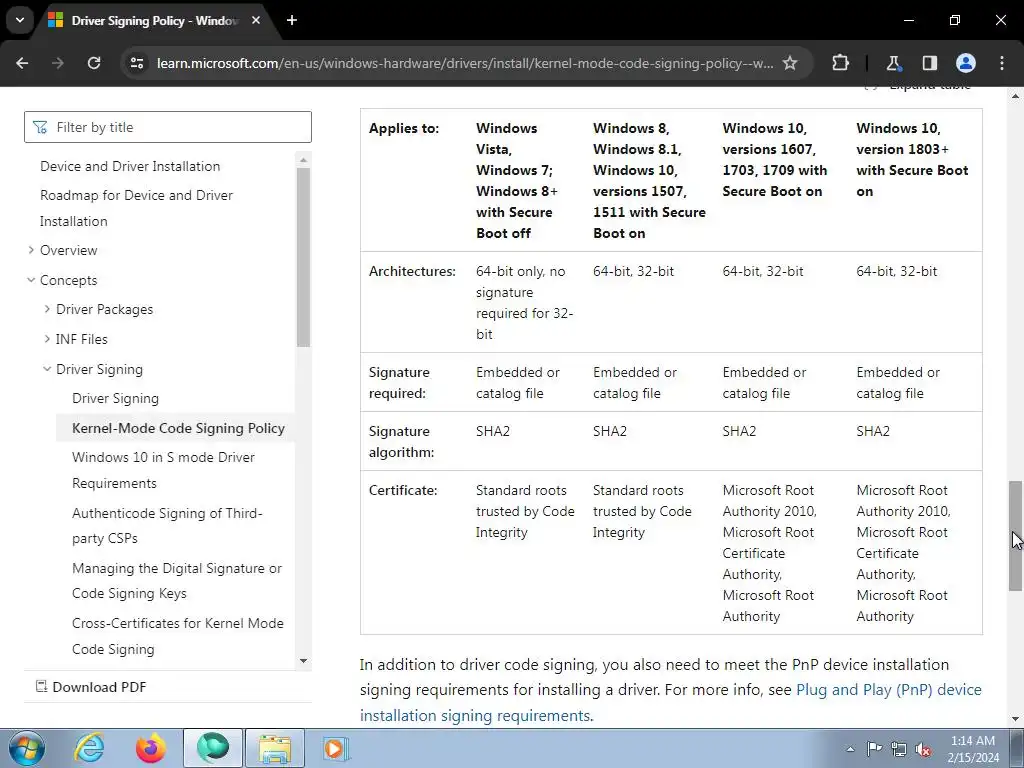Click the 'Certificate:' row label
The width and height of the screenshot is (1024, 768).
click(x=403, y=490)
